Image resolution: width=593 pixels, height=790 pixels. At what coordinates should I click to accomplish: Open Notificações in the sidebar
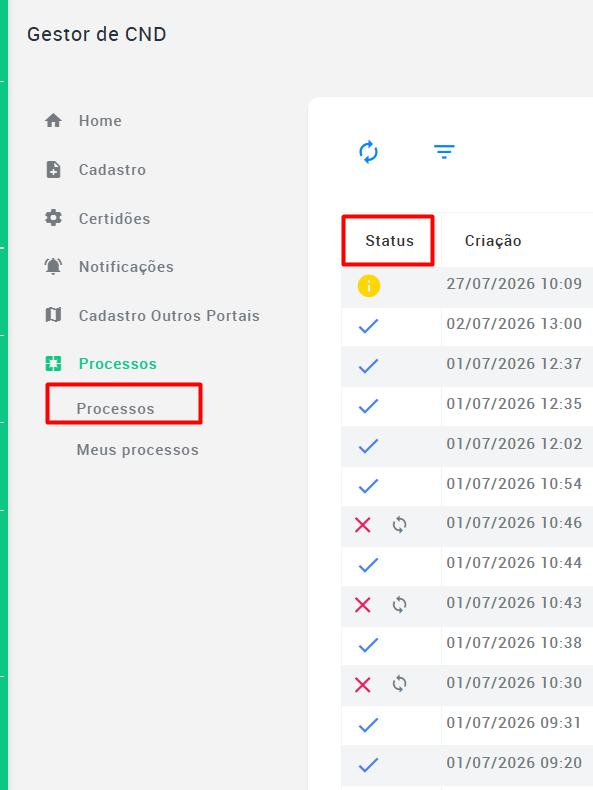coord(126,267)
